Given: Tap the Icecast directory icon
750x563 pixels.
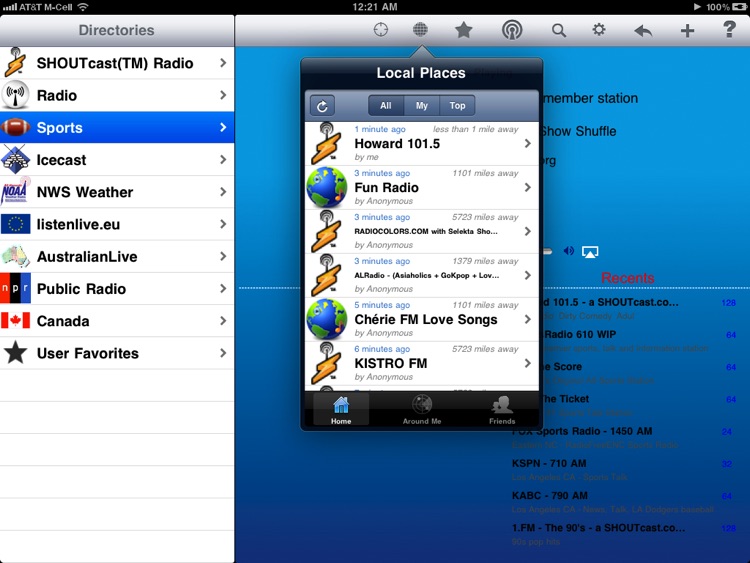Looking at the screenshot, I should tap(15, 159).
